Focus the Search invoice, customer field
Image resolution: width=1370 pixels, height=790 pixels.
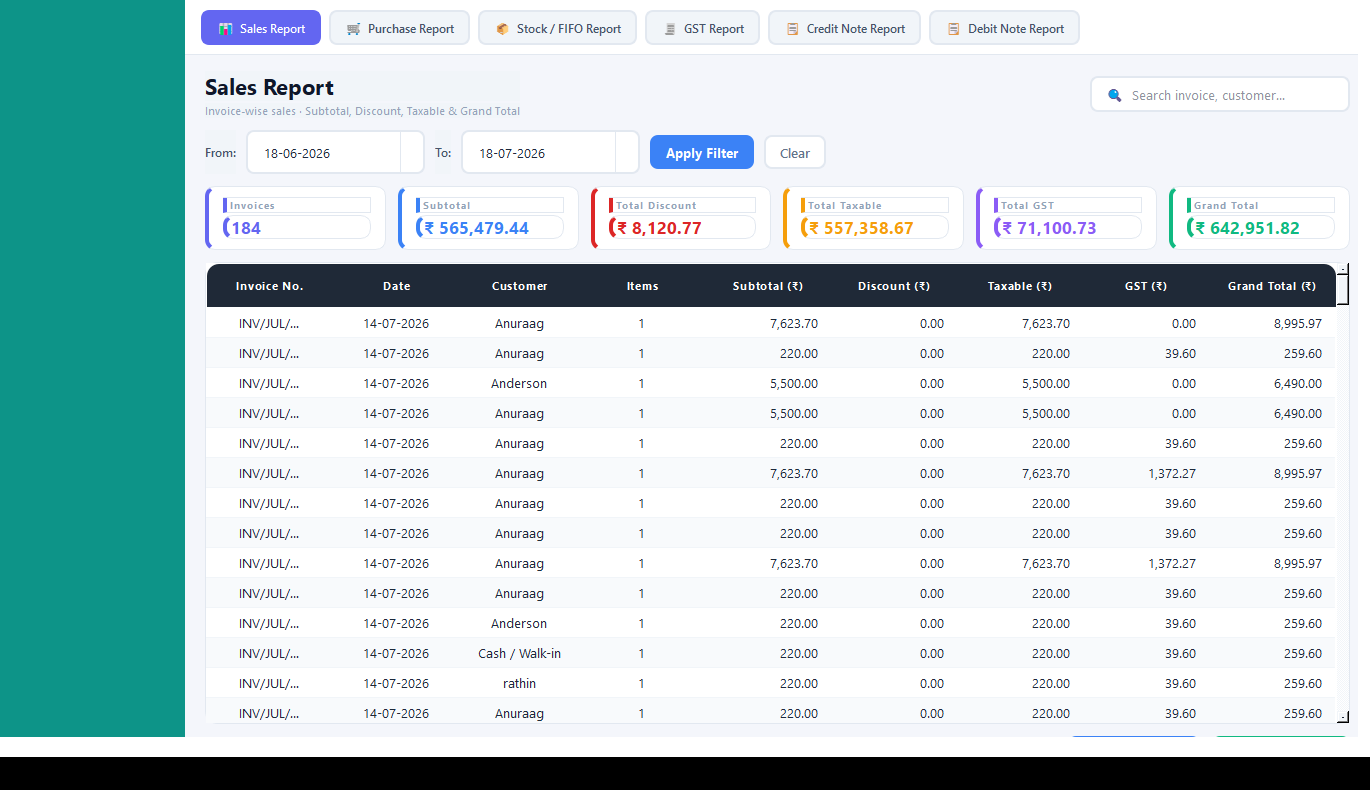[x=1220, y=95]
